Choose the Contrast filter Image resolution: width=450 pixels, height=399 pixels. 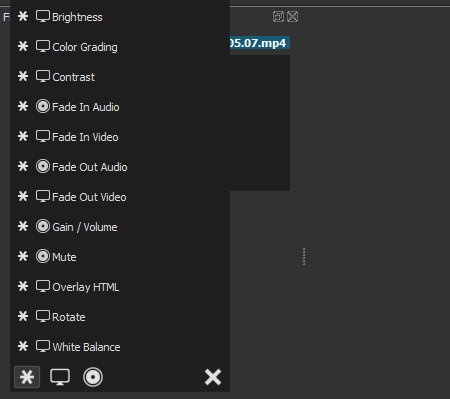tap(120, 77)
